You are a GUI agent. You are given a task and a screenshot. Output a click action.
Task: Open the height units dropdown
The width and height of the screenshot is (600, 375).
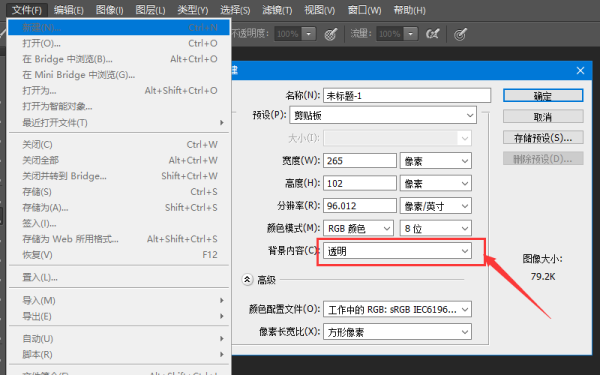pos(435,184)
